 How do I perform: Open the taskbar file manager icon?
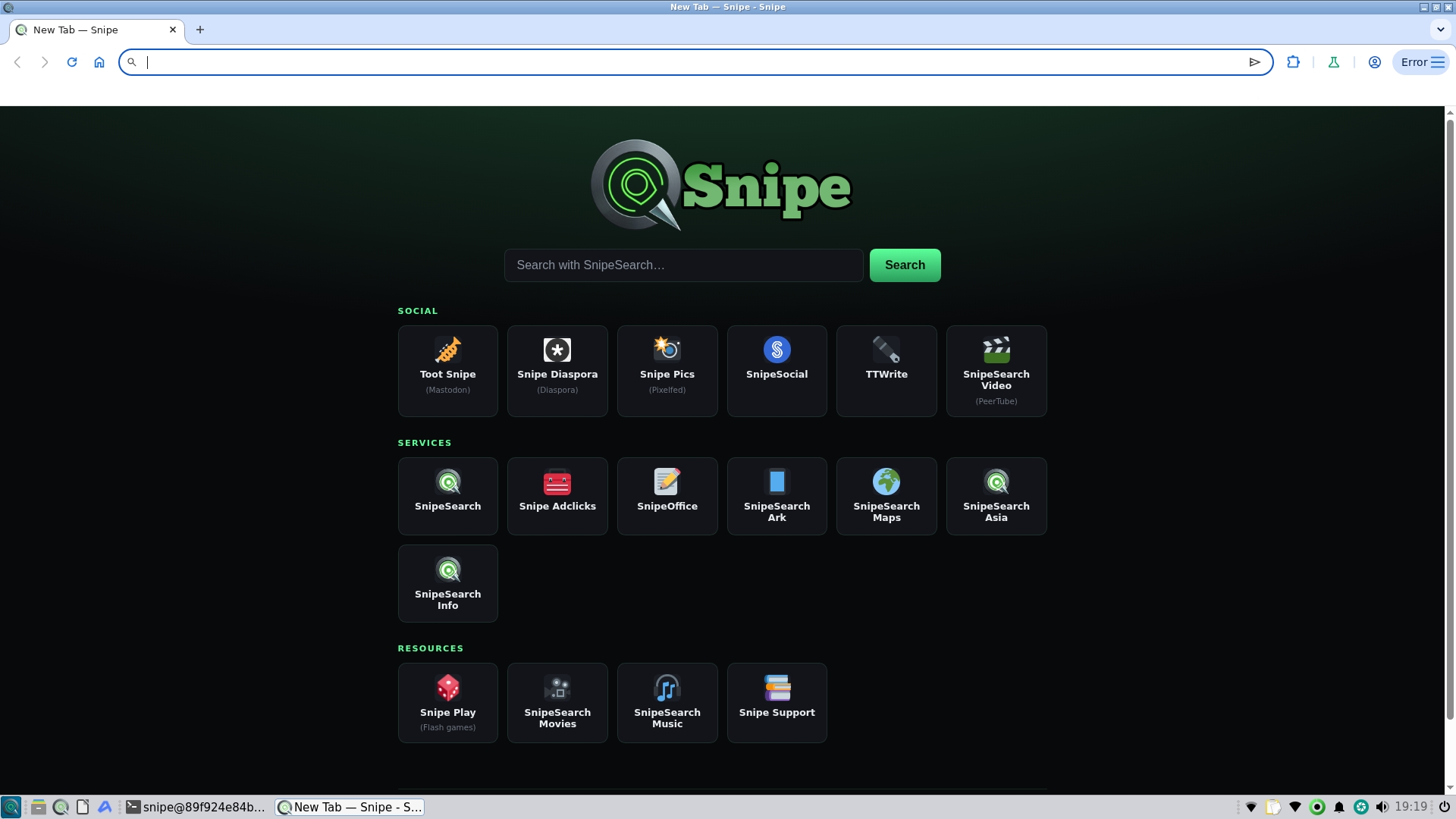(x=39, y=807)
